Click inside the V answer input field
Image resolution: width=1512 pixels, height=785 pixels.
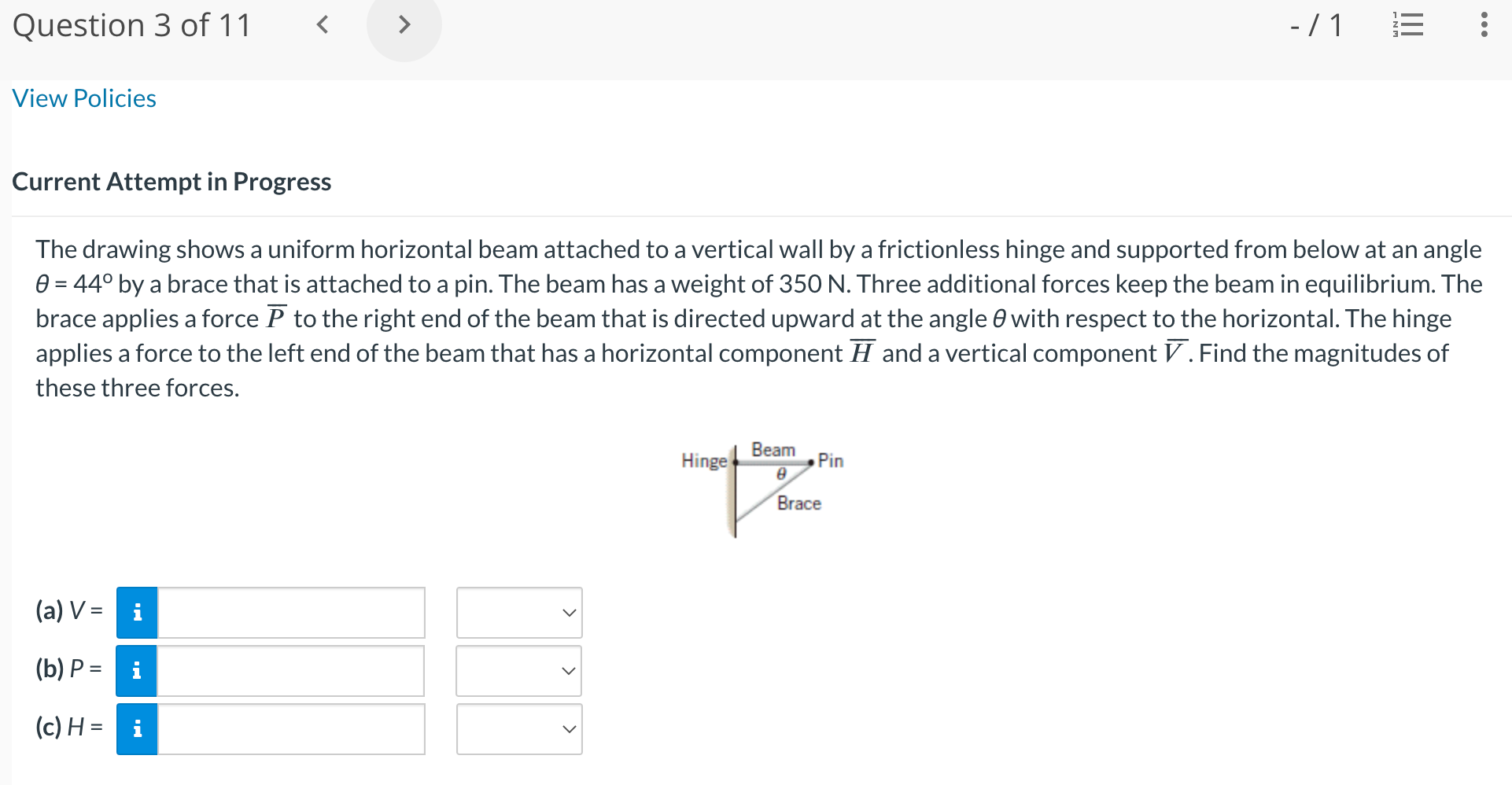coord(289,612)
